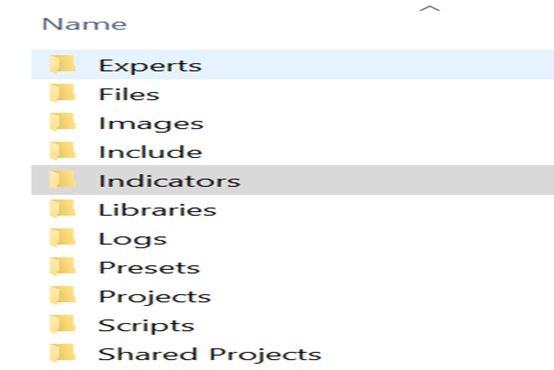The height and width of the screenshot is (370, 554).
Task: Click the Libraries folder icon
Action: coord(62,209)
